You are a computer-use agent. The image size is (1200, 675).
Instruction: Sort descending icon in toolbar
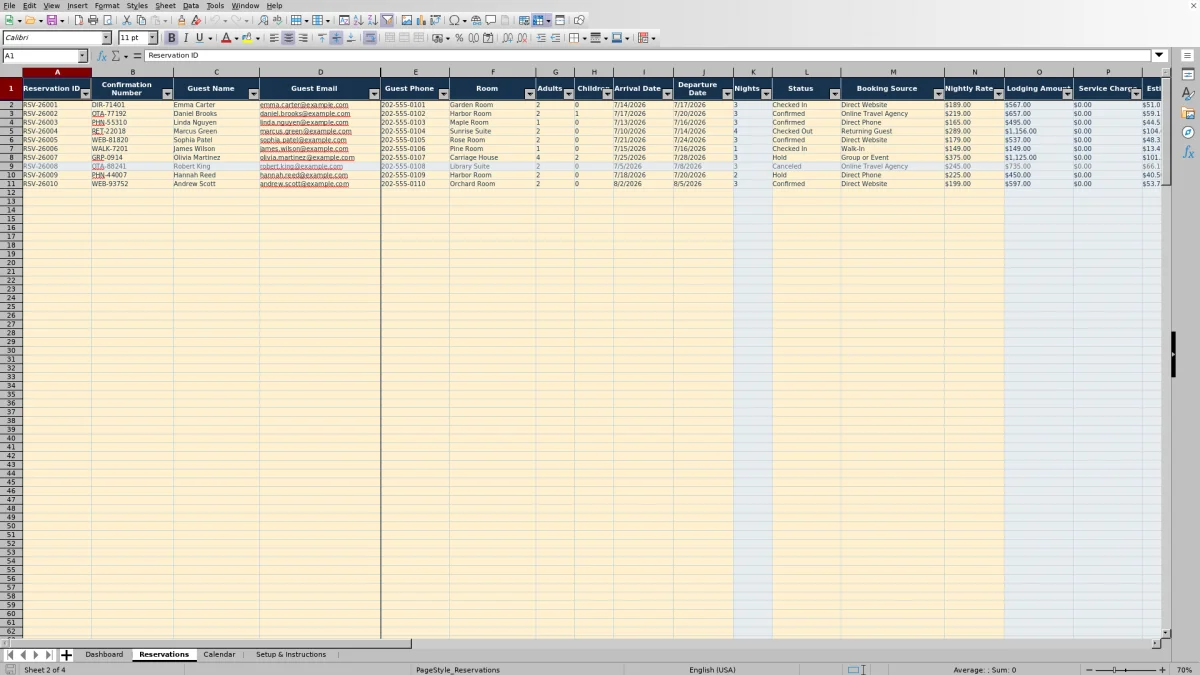click(x=373, y=20)
